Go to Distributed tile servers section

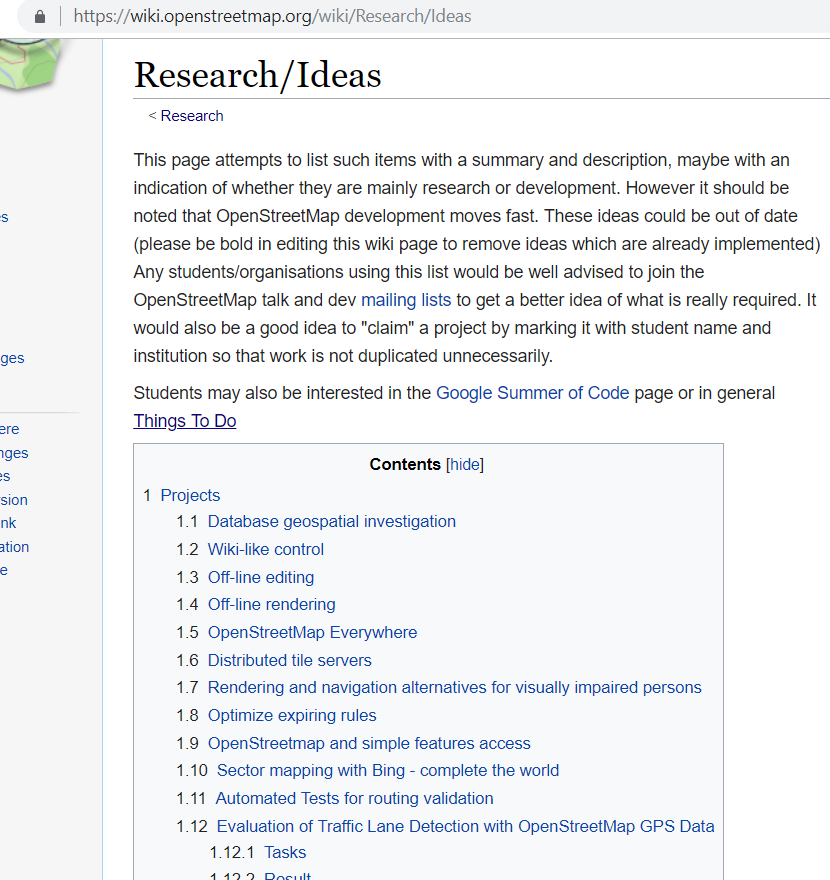pos(290,661)
